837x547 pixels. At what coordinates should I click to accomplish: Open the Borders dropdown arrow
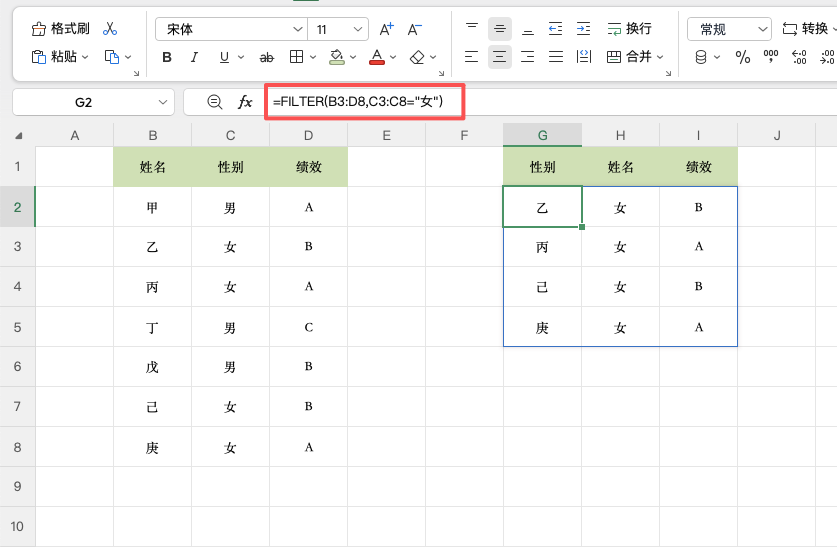click(313, 57)
